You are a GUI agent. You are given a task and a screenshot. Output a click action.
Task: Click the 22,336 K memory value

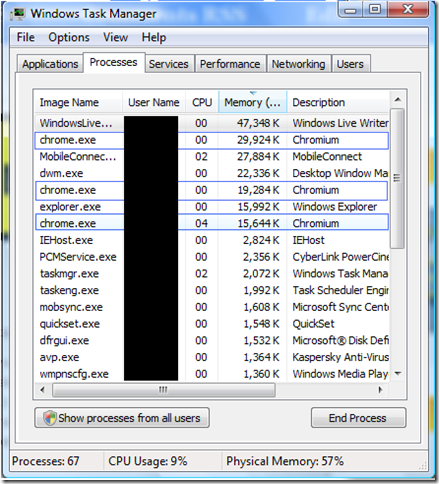pos(258,173)
